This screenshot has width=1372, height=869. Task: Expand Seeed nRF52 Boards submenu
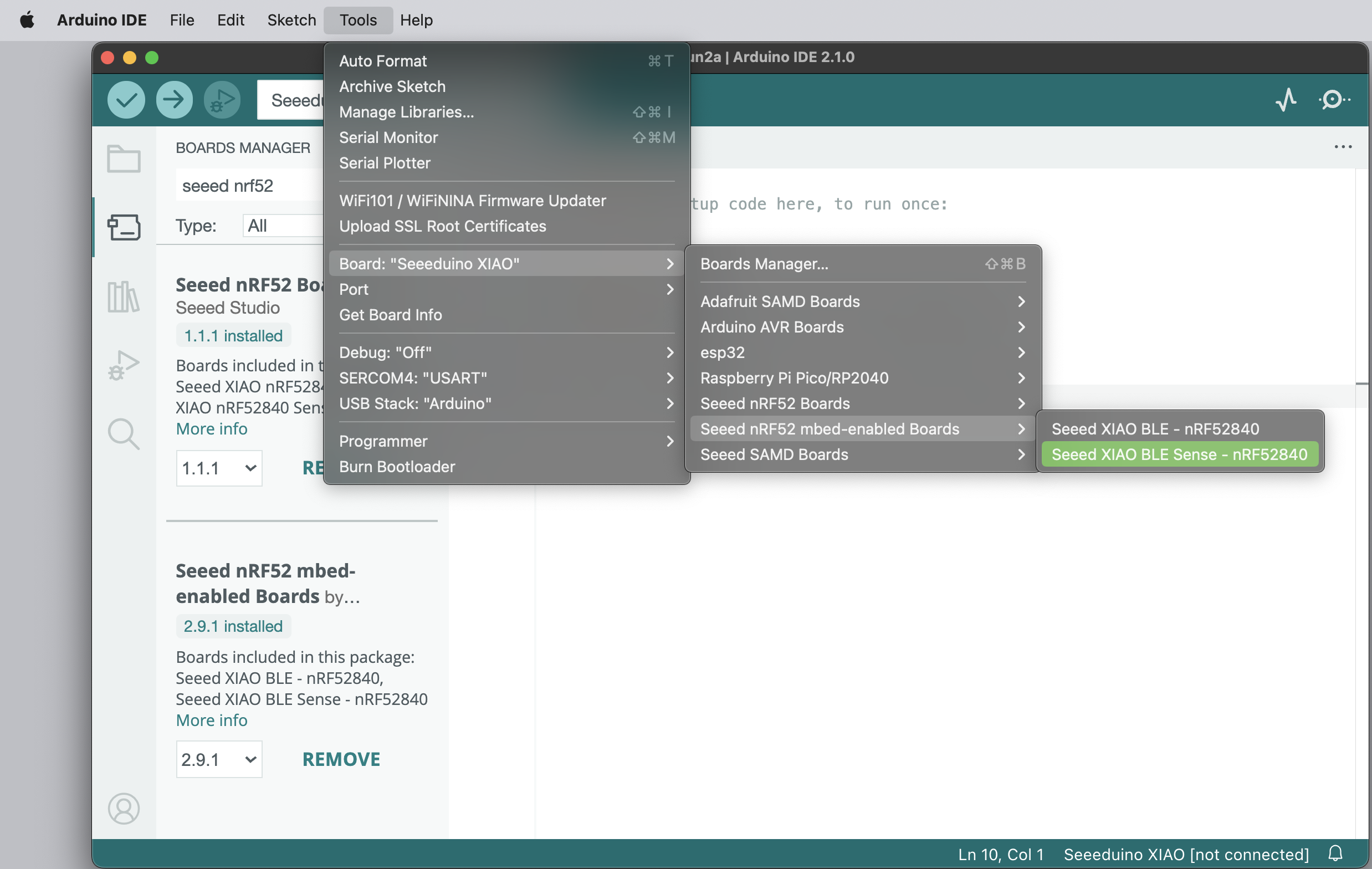863,404
